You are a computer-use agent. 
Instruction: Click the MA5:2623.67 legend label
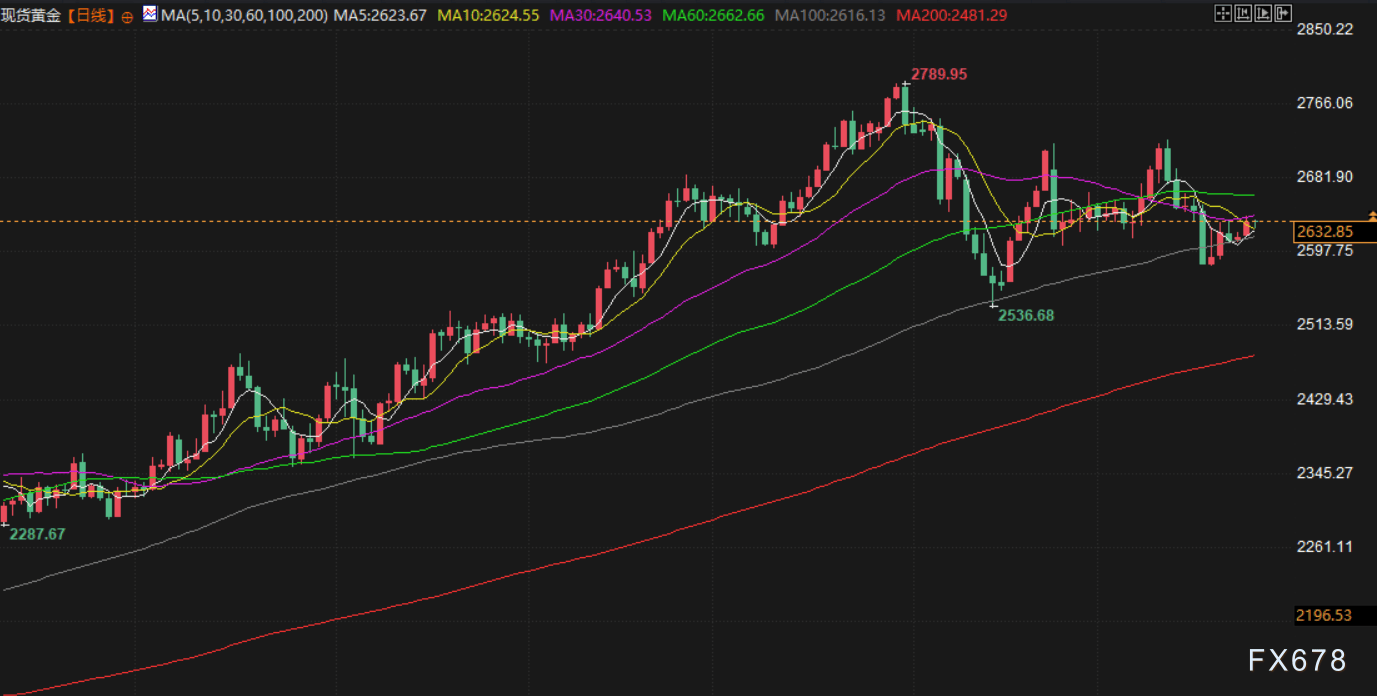click(x=380, y=16)
